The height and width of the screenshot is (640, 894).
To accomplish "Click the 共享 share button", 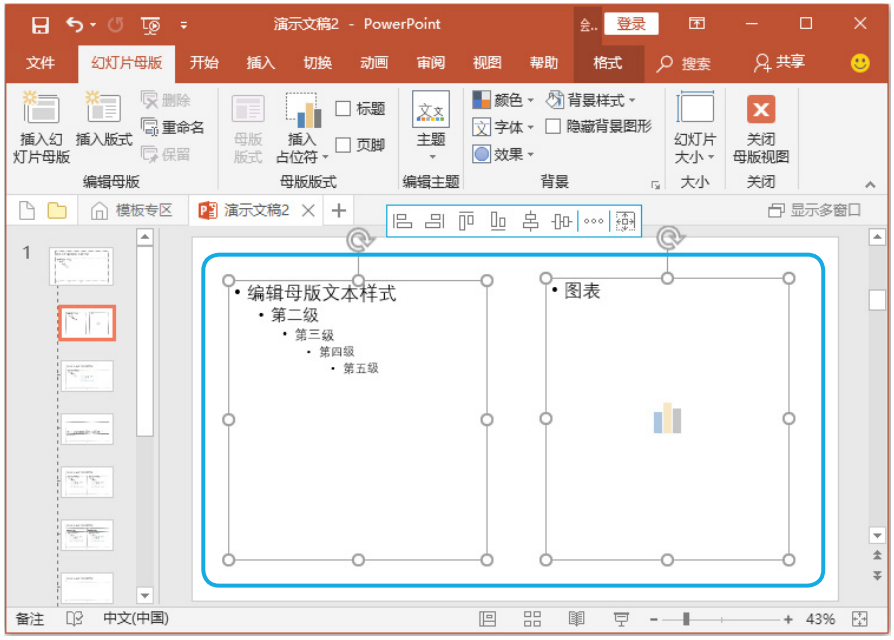I will pyautogui.click(x=779, y=62).
